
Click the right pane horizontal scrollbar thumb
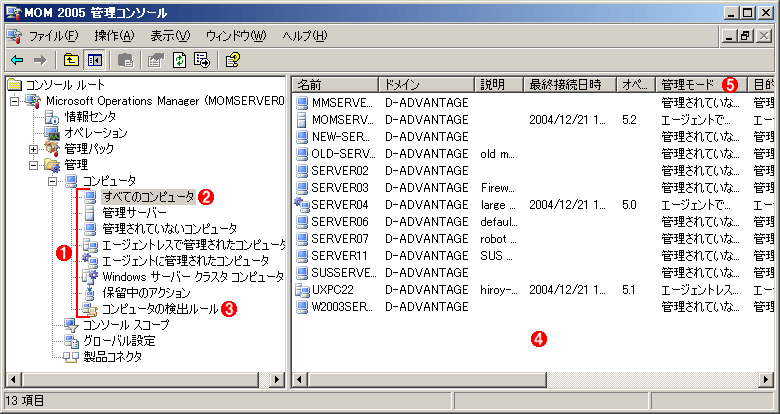[x=426, y=380]
